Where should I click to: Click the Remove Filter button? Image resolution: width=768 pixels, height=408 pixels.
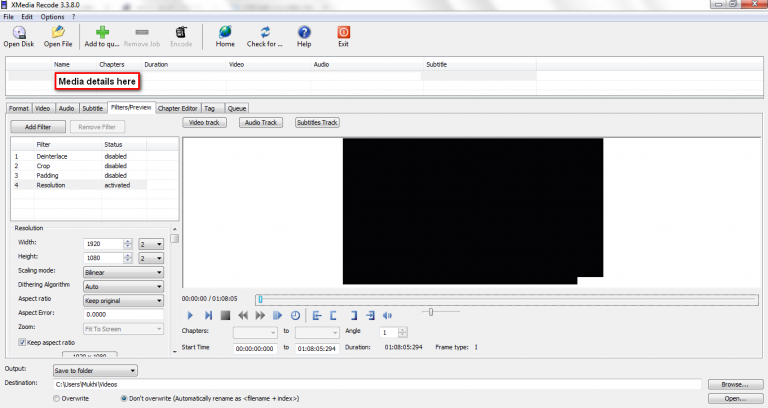[97, 127]
